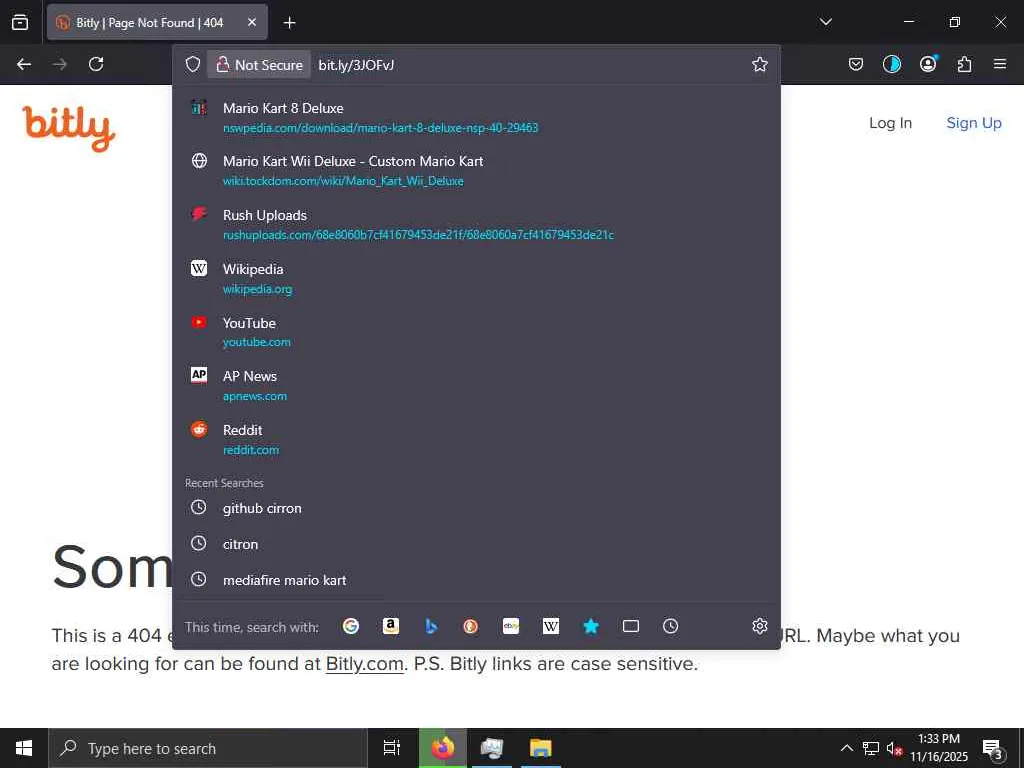Select Mario Kart 8 Deluxe suggestion
The height and width of the screenshot is (768, 1024).
pos(477,118)
